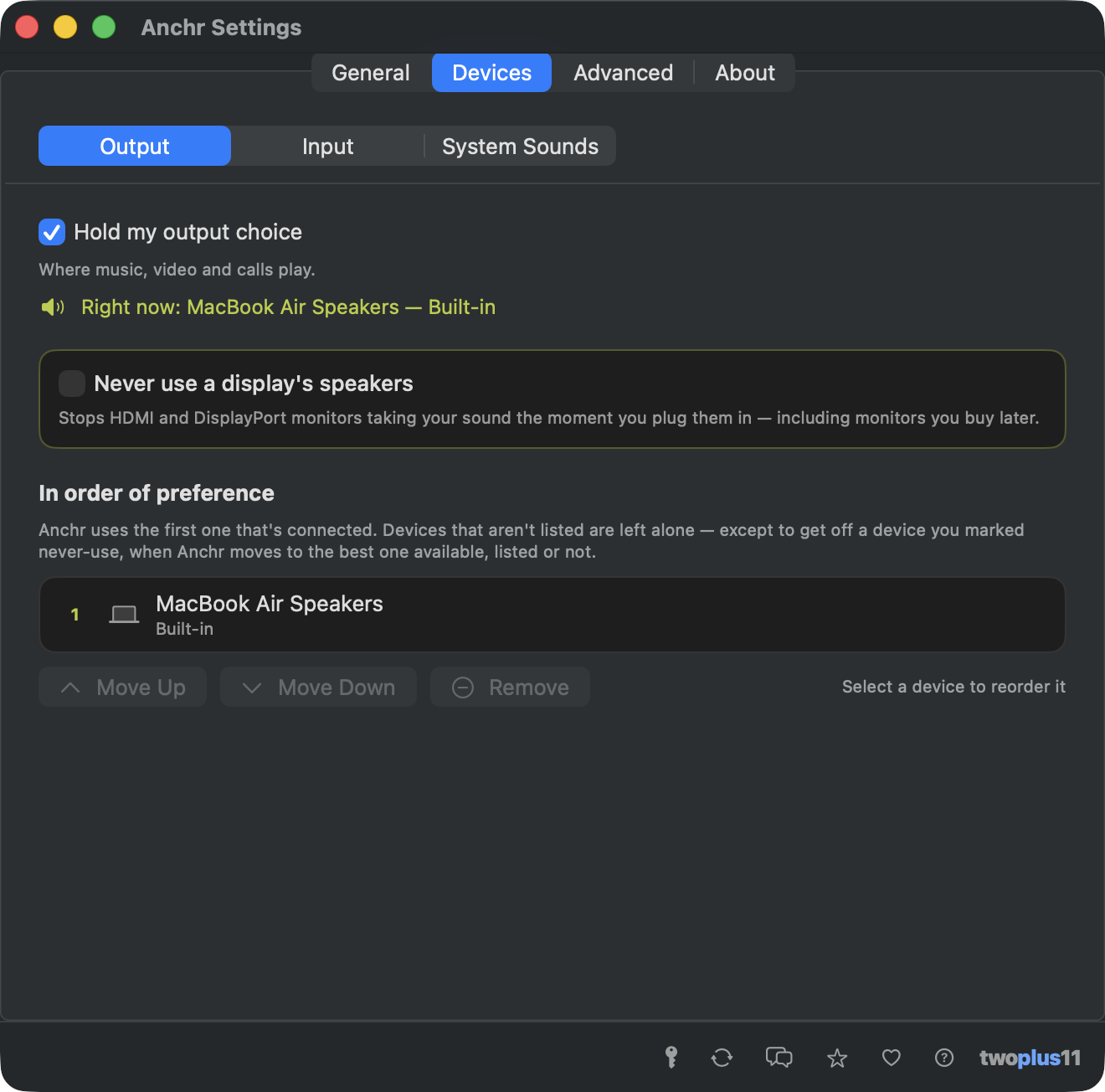Select the Devices tab

coord(491,73)
